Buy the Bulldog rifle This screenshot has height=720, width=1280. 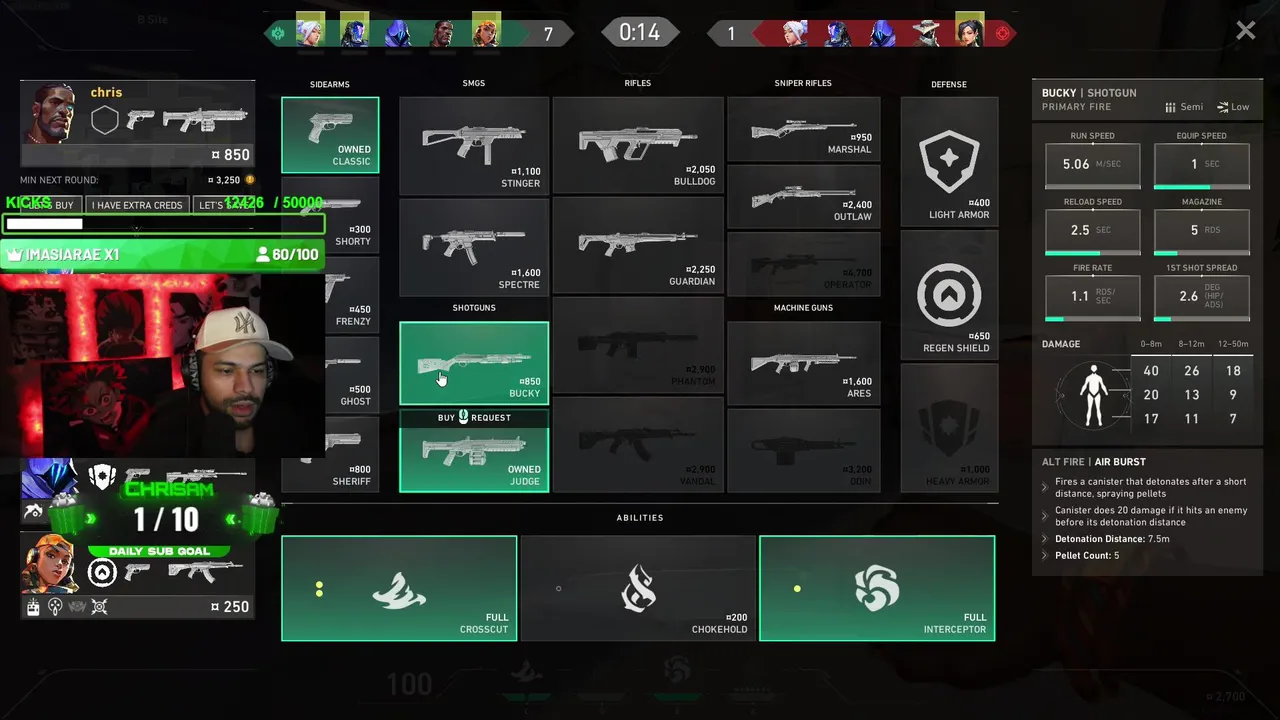638,145
